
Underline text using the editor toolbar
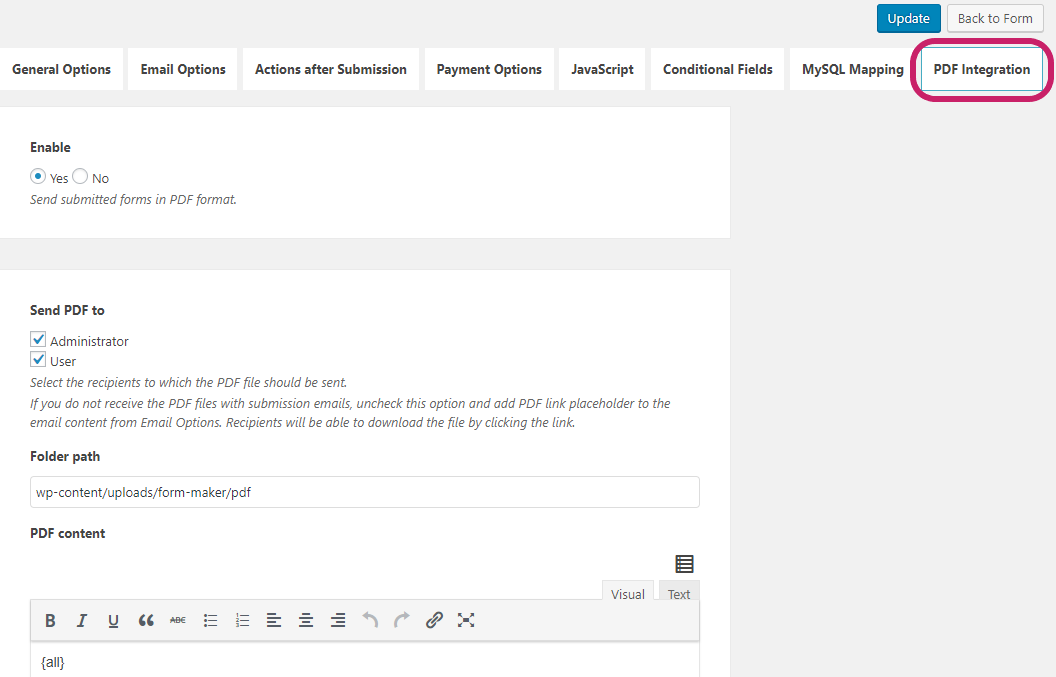(x=113, y=620)
